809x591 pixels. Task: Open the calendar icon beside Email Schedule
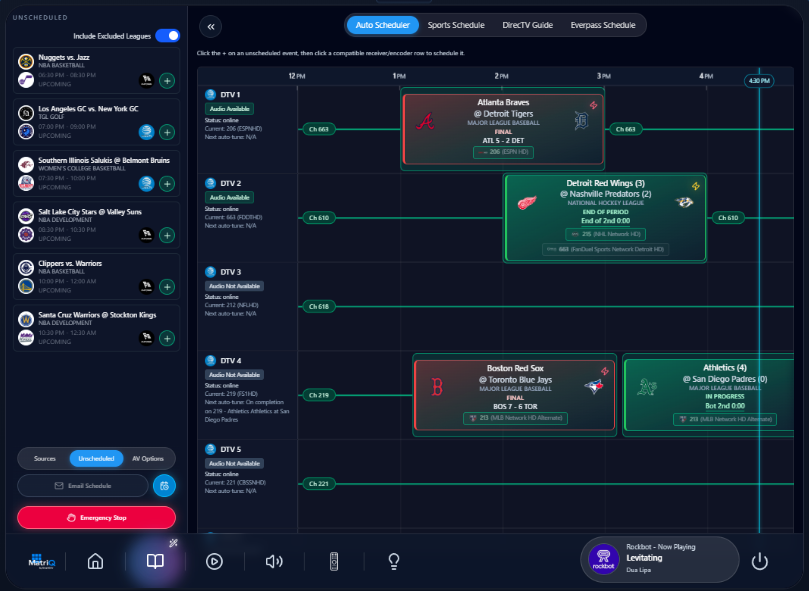pyautogui.click(x=164, y=486)
